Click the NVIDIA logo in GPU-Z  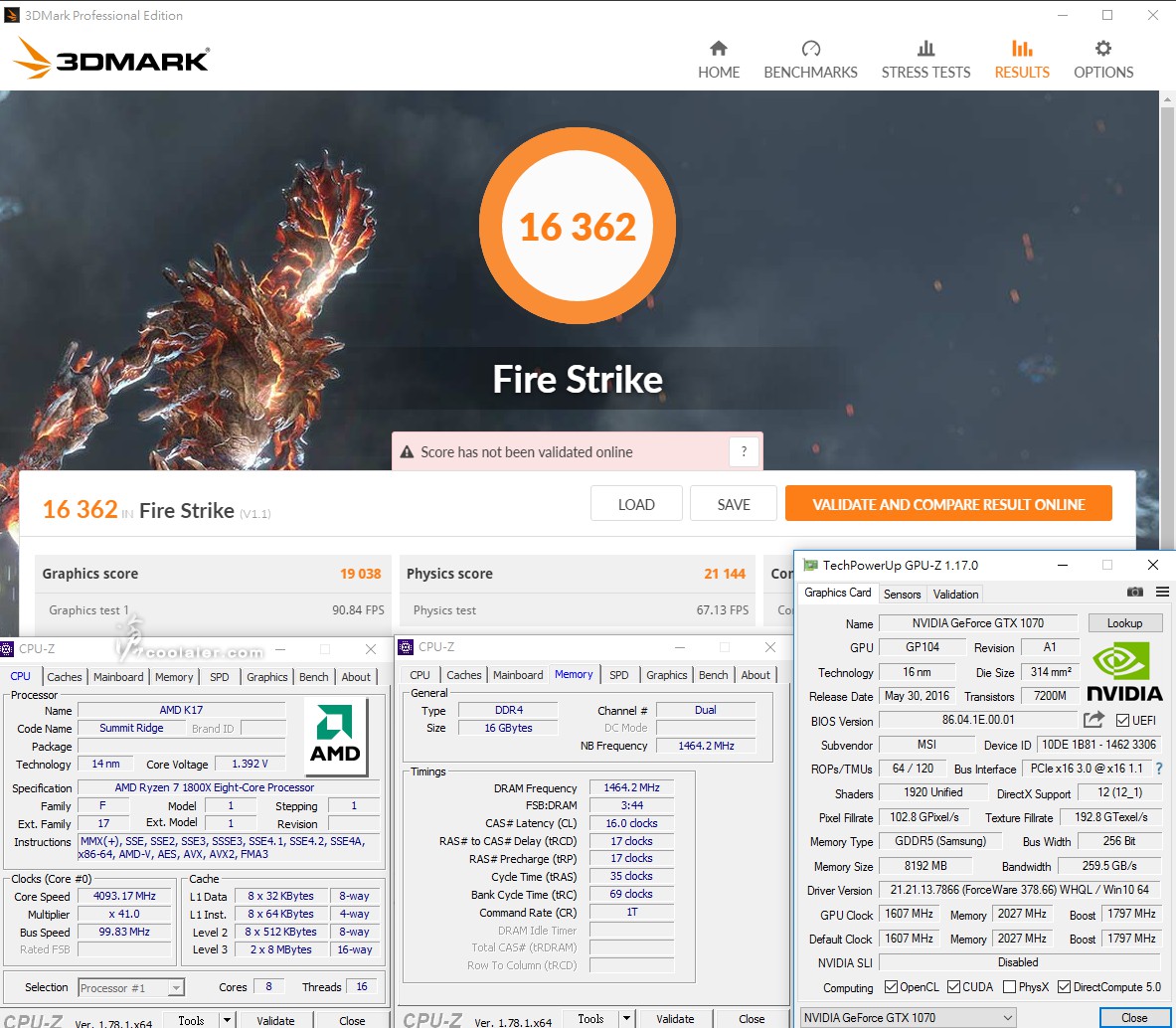pyautogui.click(x=1124, y=673)
